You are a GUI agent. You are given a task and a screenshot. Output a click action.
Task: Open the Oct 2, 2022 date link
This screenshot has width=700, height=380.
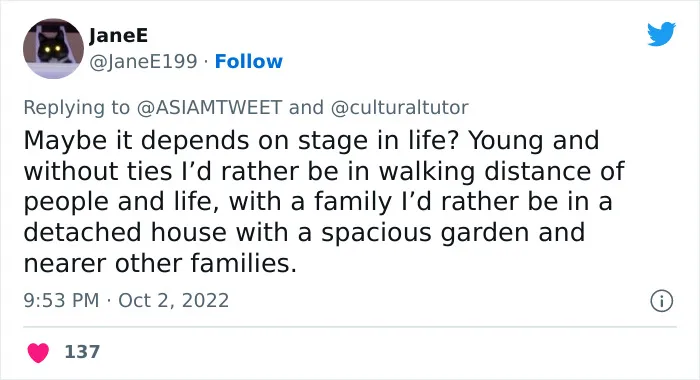[x=173, y=301]
